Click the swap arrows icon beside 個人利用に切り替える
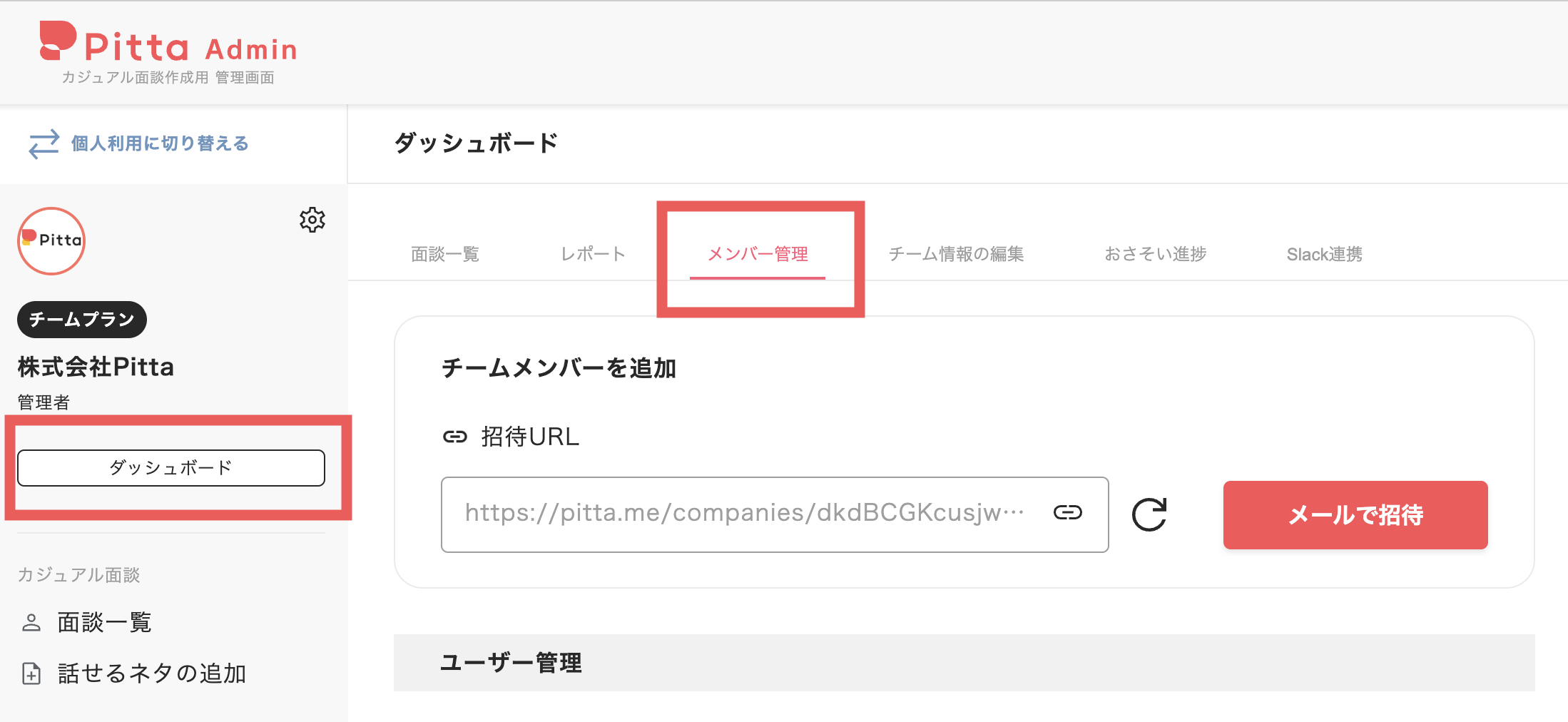 41,144
